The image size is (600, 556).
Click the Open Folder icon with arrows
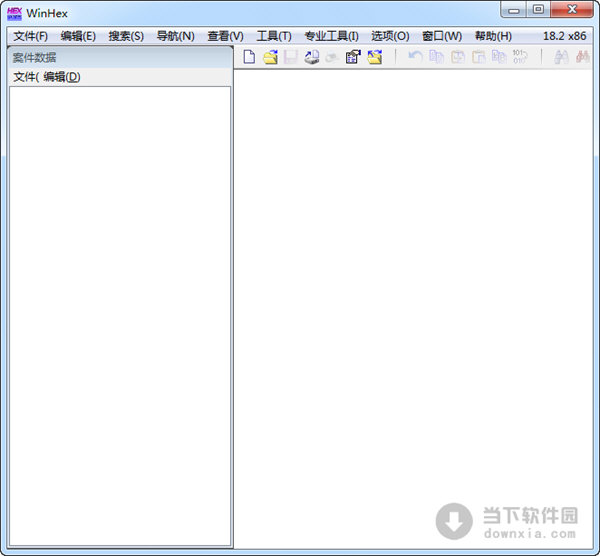375,57
